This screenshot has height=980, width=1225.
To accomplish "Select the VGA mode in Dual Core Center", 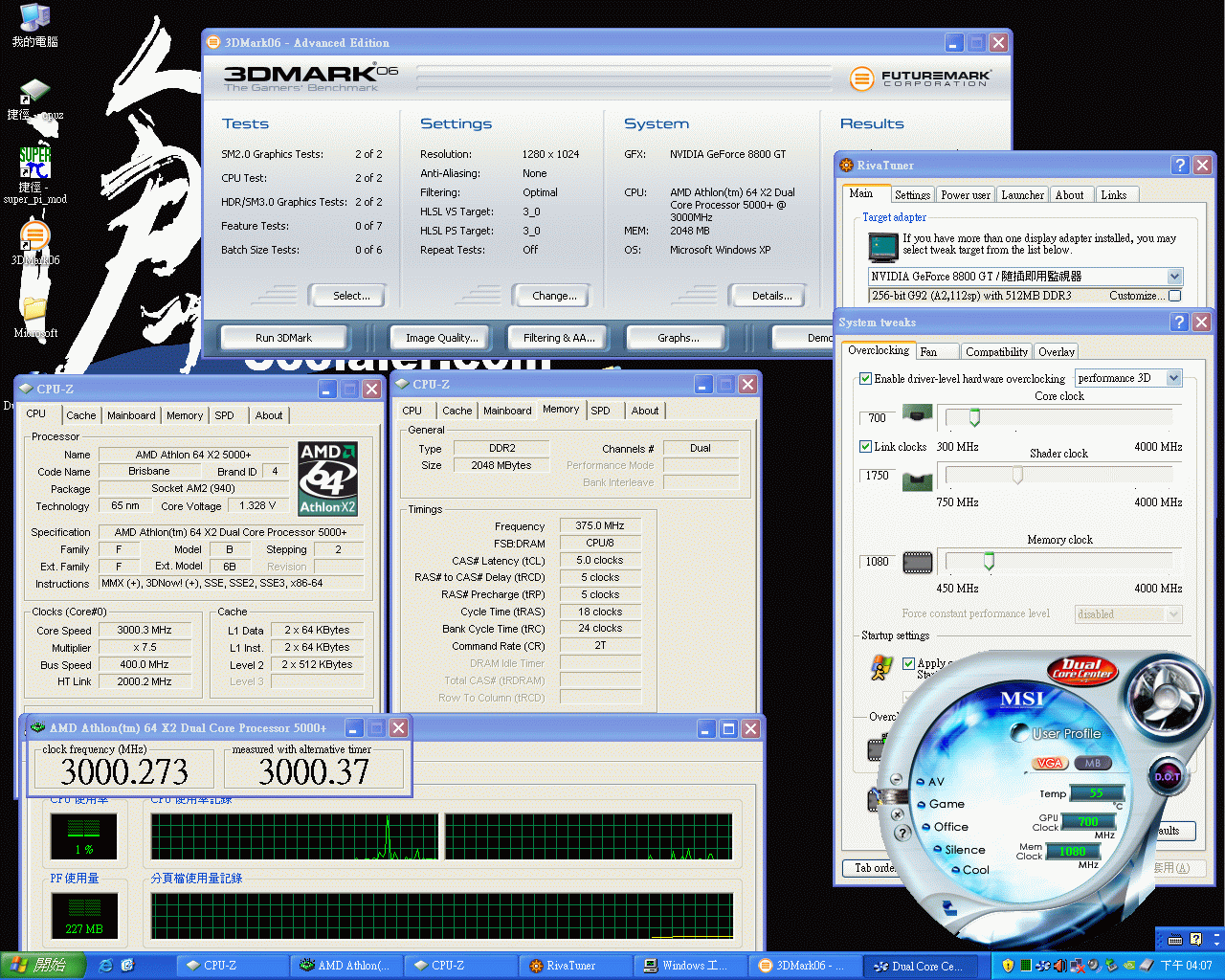I will (1050, 763).
